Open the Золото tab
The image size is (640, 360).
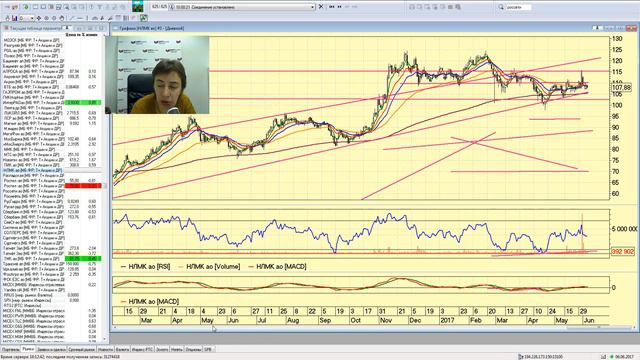[162, 349]
